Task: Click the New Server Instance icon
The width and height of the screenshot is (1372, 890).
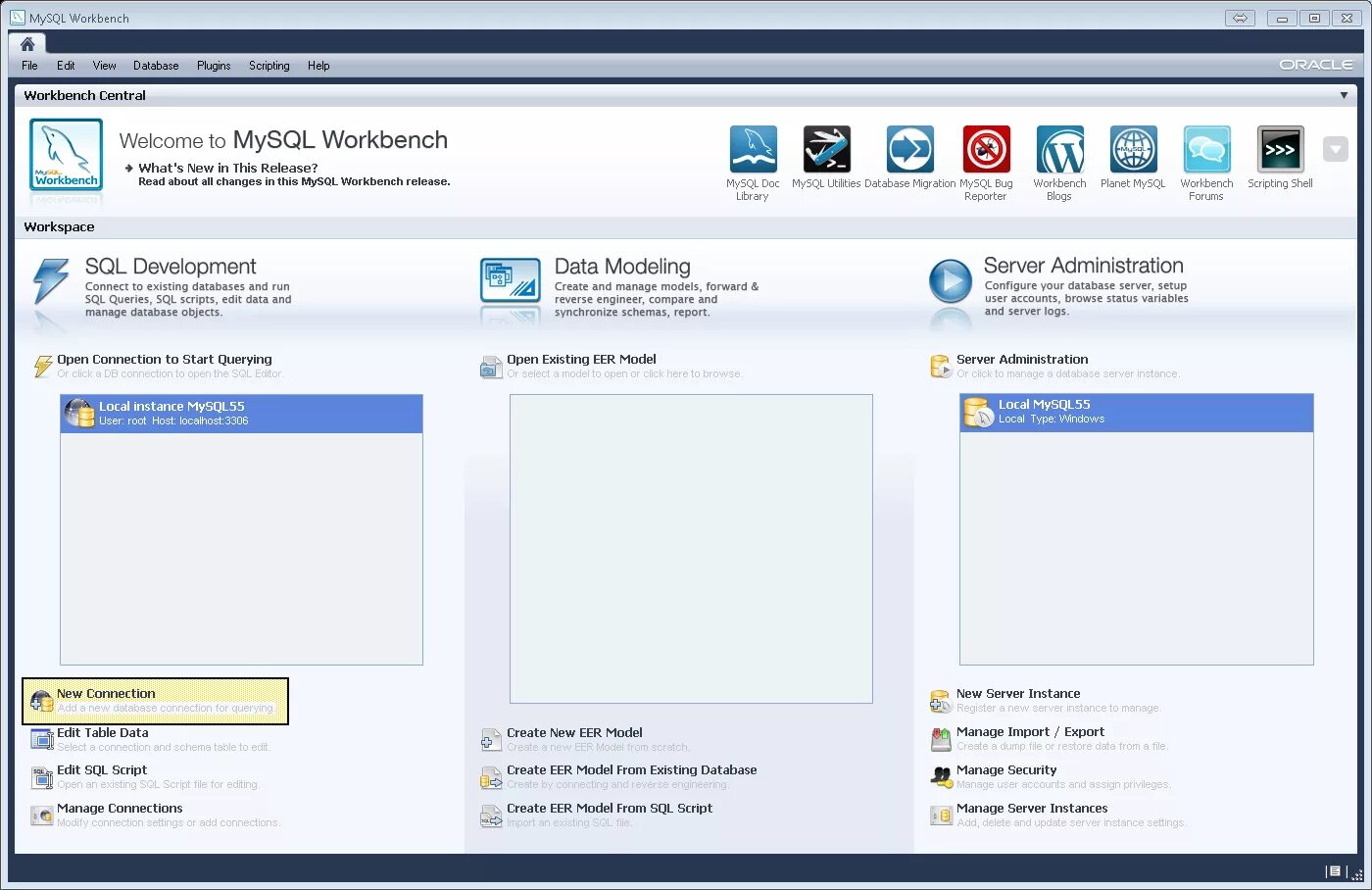Action: (941, 701)
